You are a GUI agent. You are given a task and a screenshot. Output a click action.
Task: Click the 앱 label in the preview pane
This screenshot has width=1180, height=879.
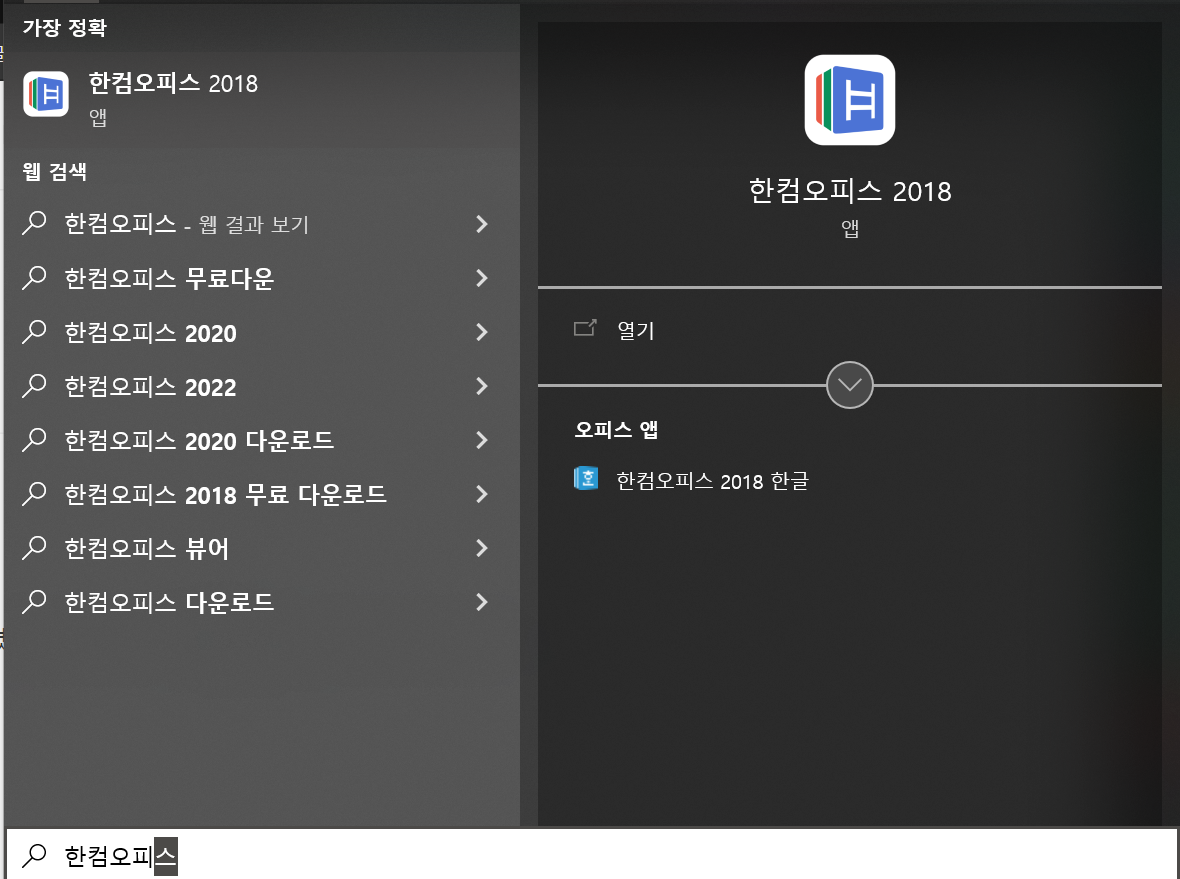pyautogui.click(x=850, y=228)
